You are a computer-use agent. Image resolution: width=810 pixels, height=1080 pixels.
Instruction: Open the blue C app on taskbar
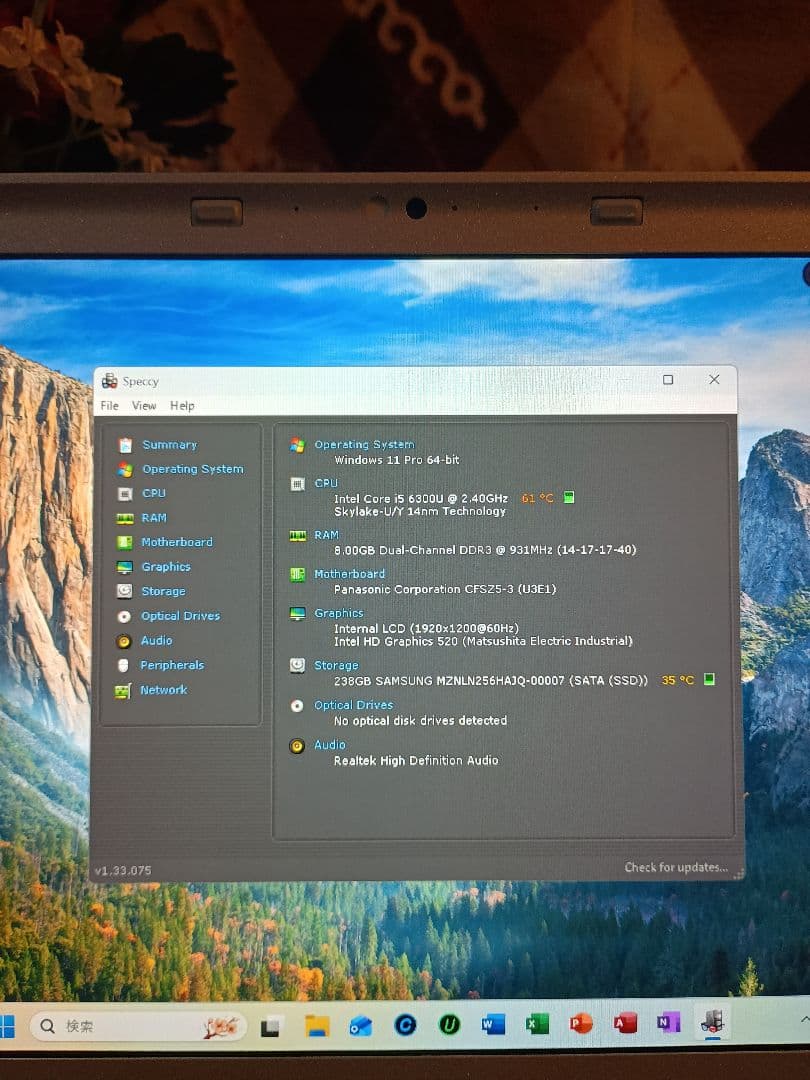point(405,1026)
